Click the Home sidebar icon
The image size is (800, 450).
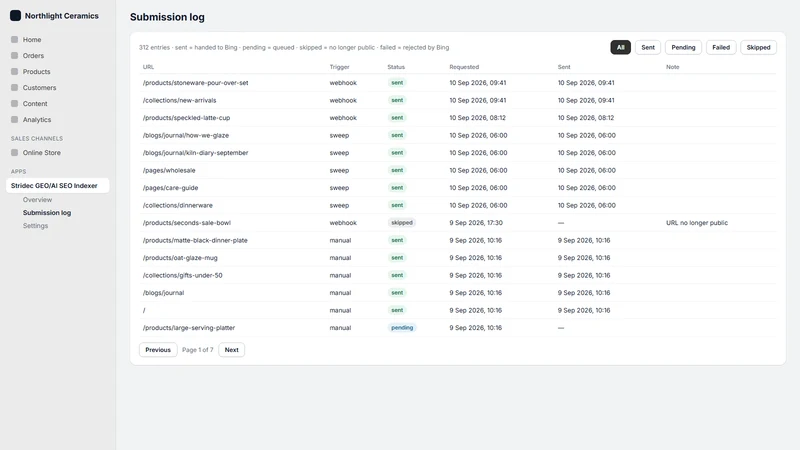pyautogui.click(x=14, y=39)
